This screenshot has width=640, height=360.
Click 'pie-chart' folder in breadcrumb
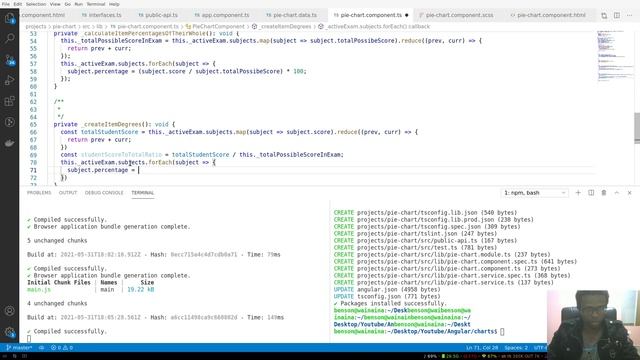click(64, 27)
